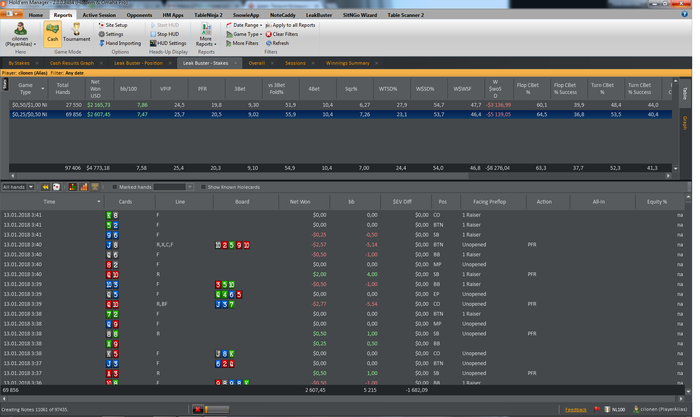Click the trophy icon in hands toolbar
This screenshot has width=700, height=417.
tap(95, 187)
